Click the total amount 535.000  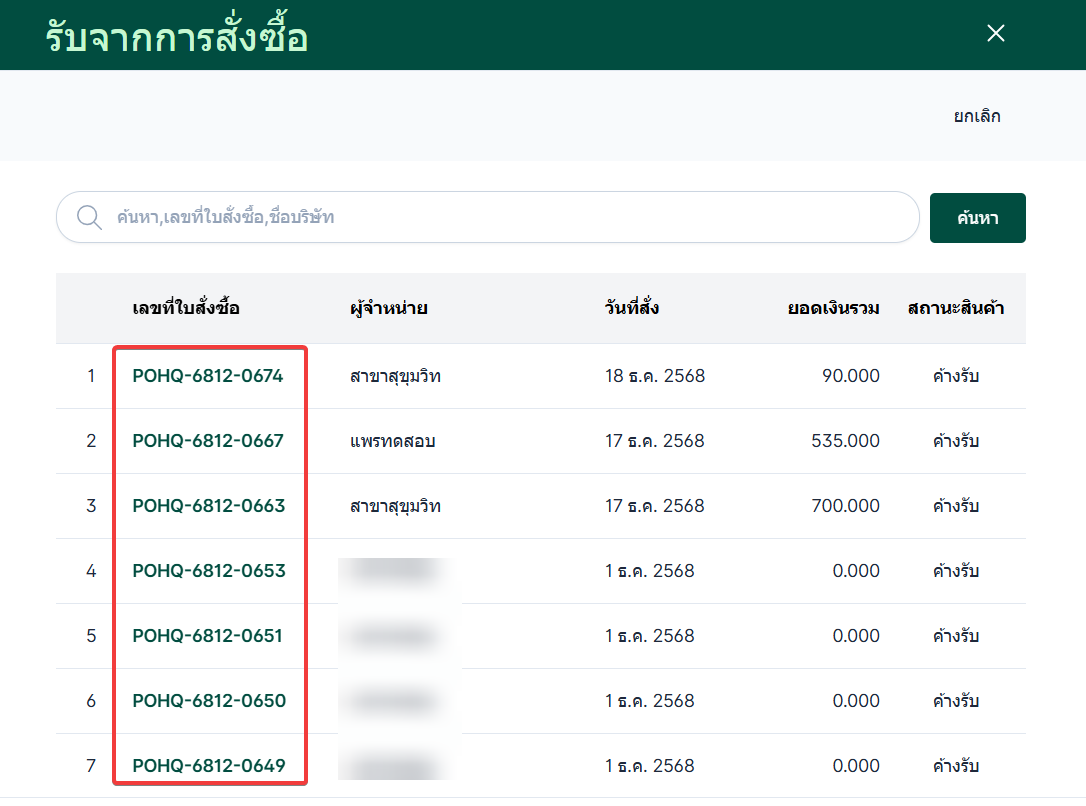coord(845,441)
